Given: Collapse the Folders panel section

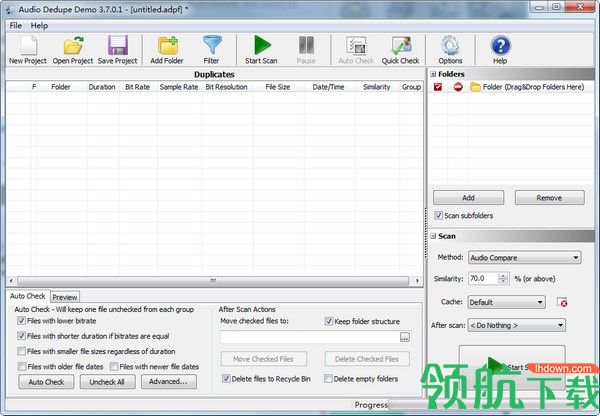Looking at the screenshot, I should point(433,74).
